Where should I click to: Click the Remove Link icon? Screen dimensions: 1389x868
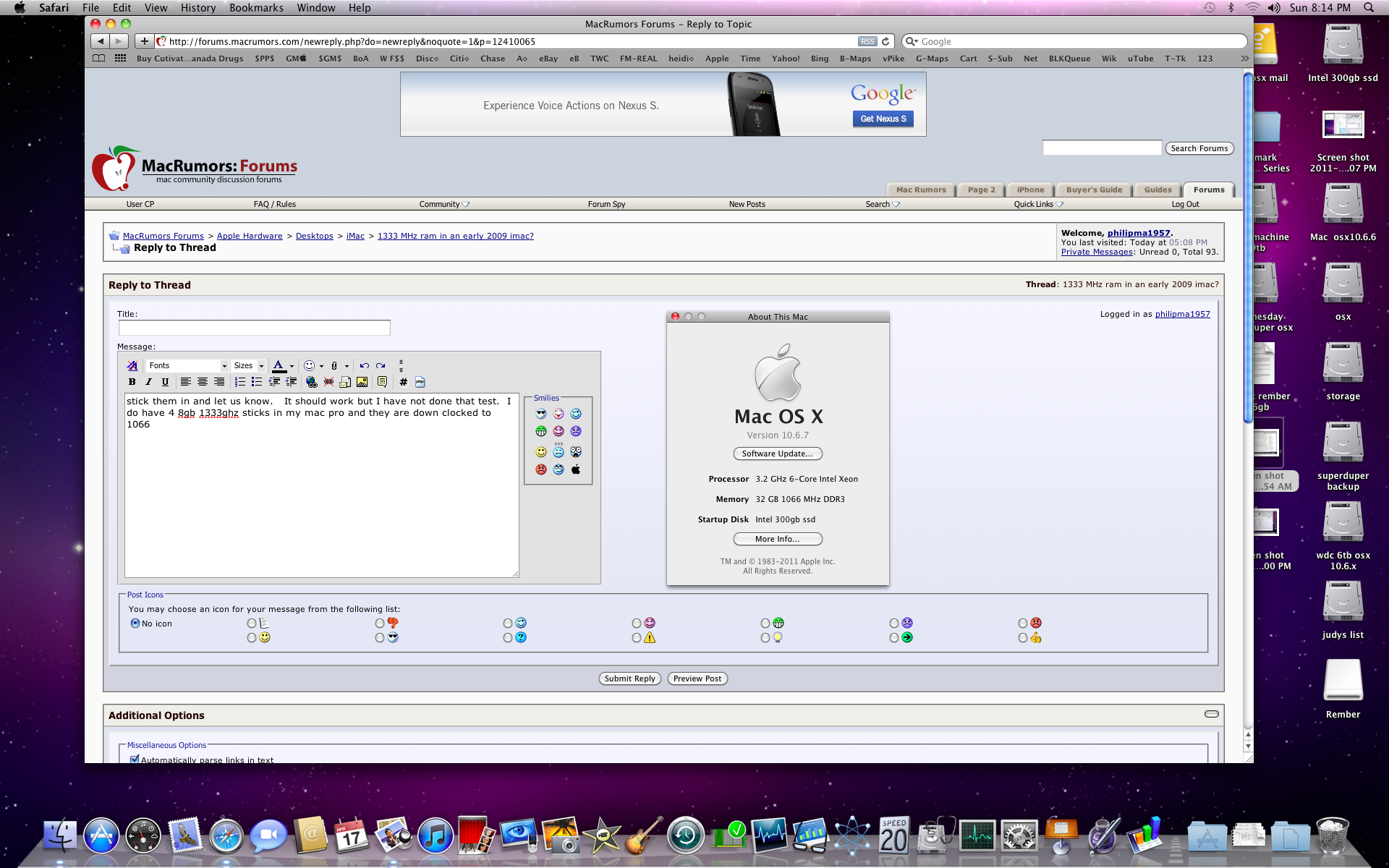tap(328, 382)
